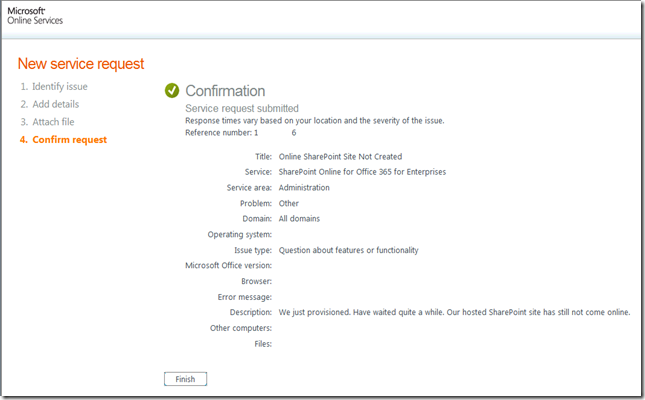Click the Reference number value

[276, 133]
